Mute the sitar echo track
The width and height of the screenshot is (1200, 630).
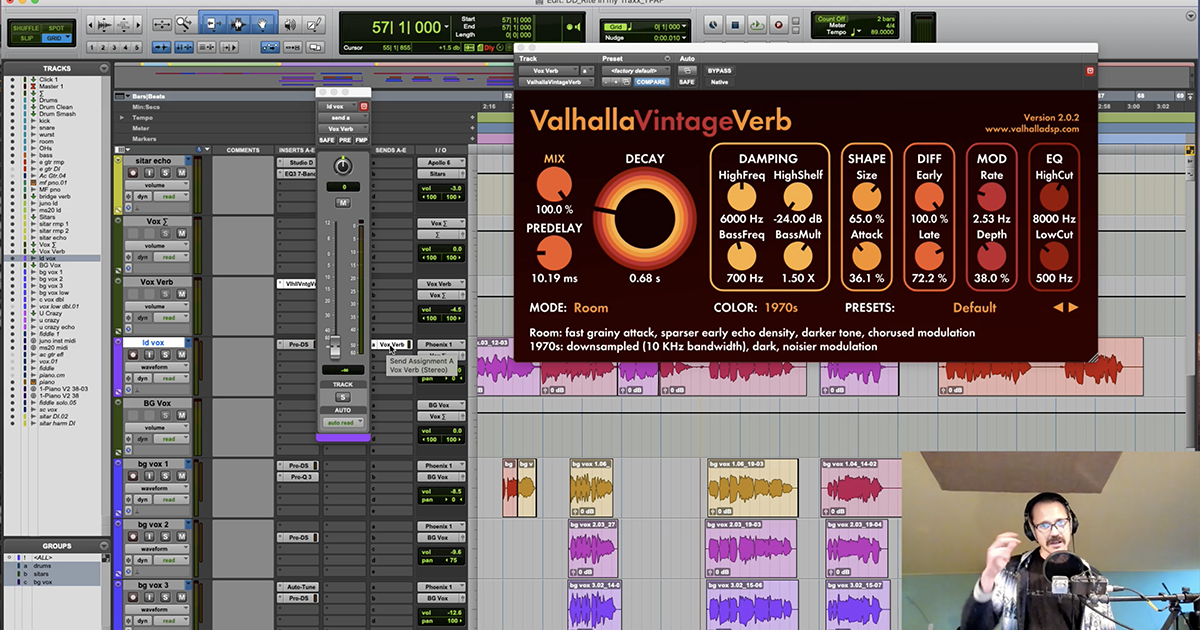click(183, 173)
